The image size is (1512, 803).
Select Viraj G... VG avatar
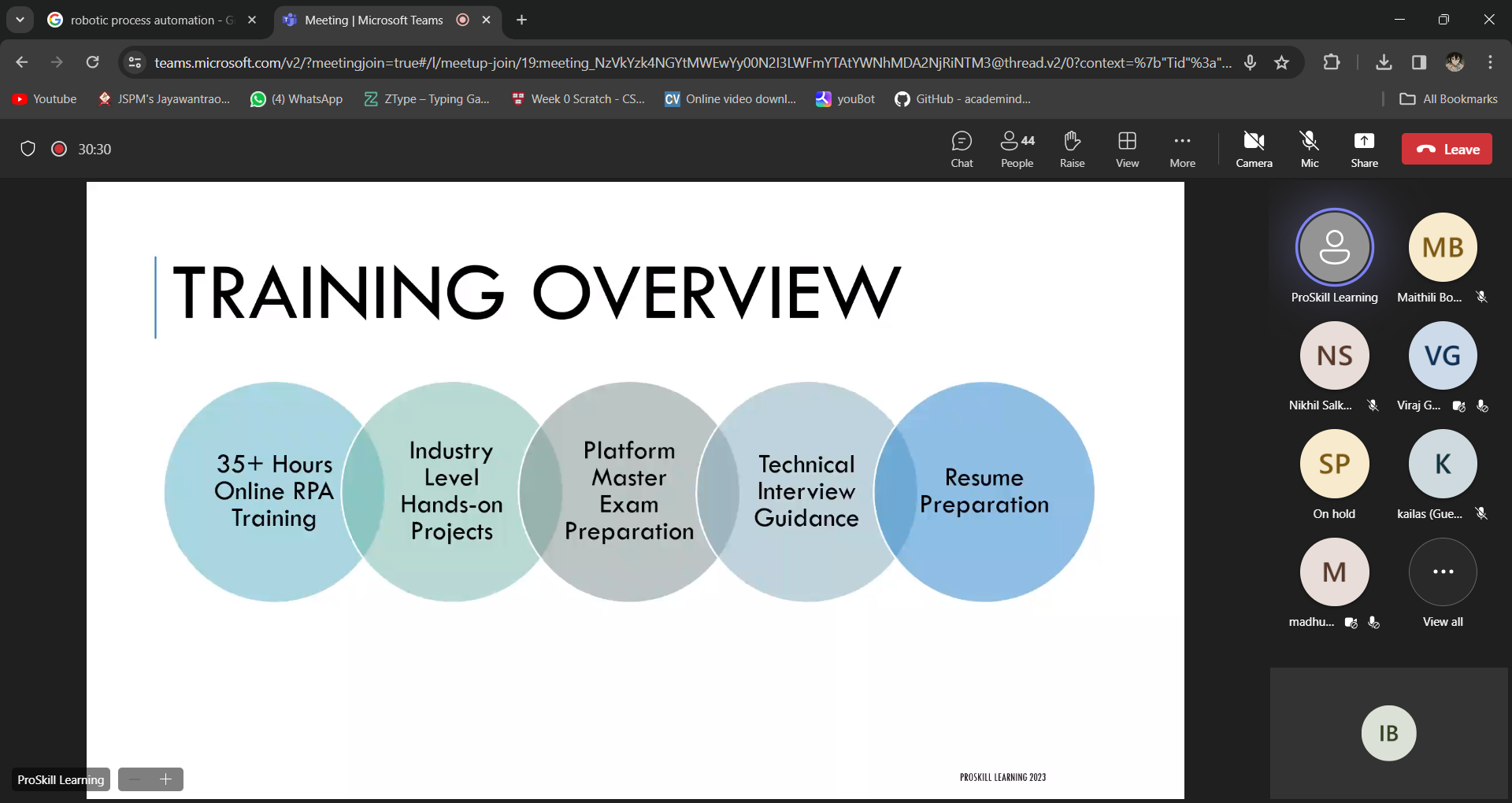(x=1443, y=356)
